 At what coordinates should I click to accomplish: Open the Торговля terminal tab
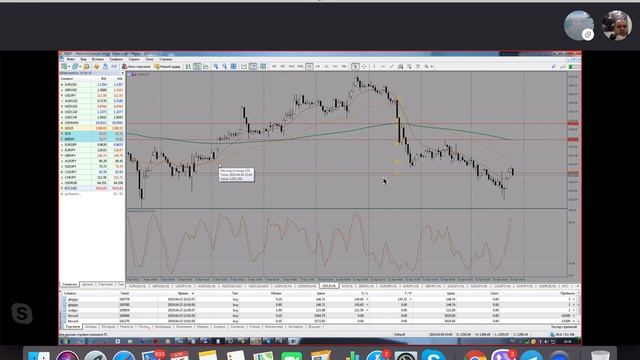tap(73, 327)
